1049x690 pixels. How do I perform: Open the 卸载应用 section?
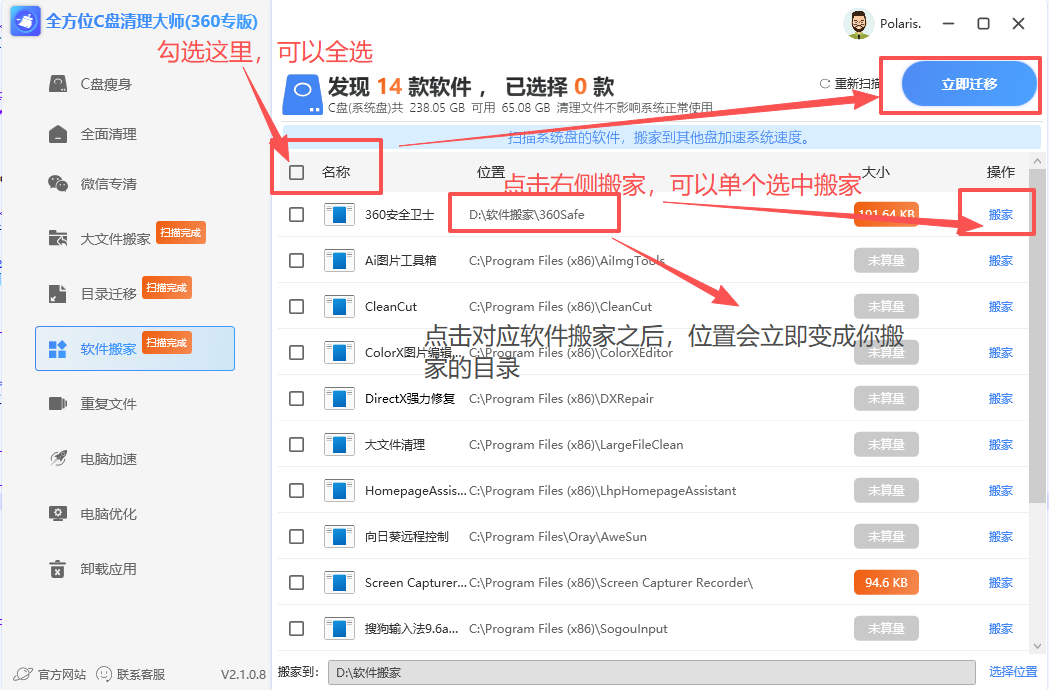(110, 568)
